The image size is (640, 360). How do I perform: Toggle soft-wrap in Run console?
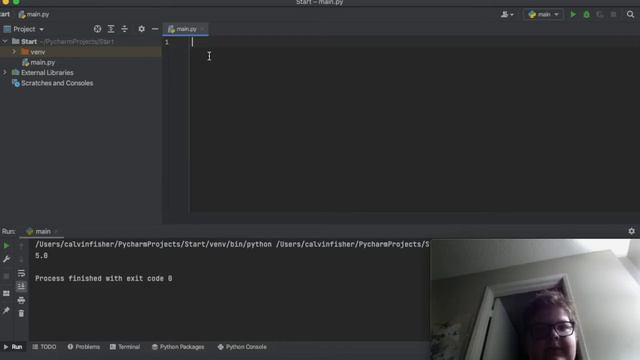(21, 273)
